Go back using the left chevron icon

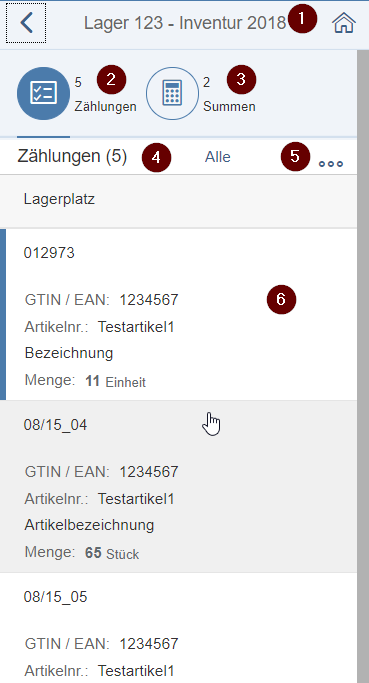[x=26, y=23]
